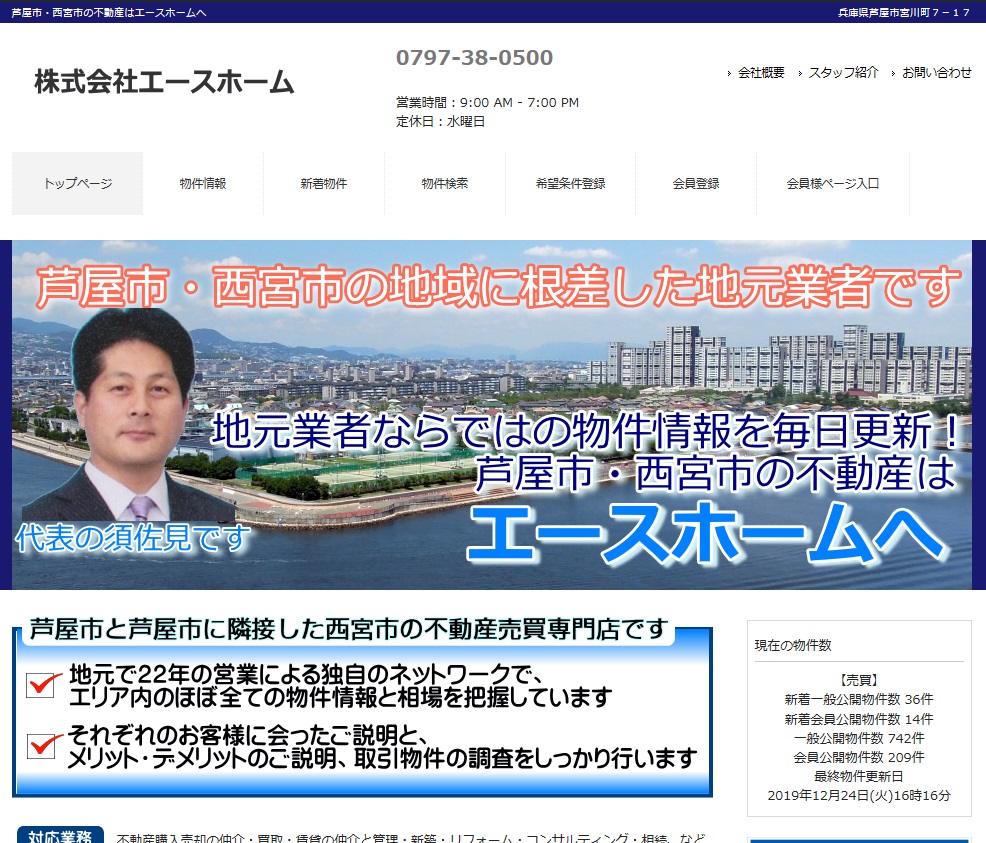
Task: Click the 一般公開物件数 742件 text
Action: [859, 738]
